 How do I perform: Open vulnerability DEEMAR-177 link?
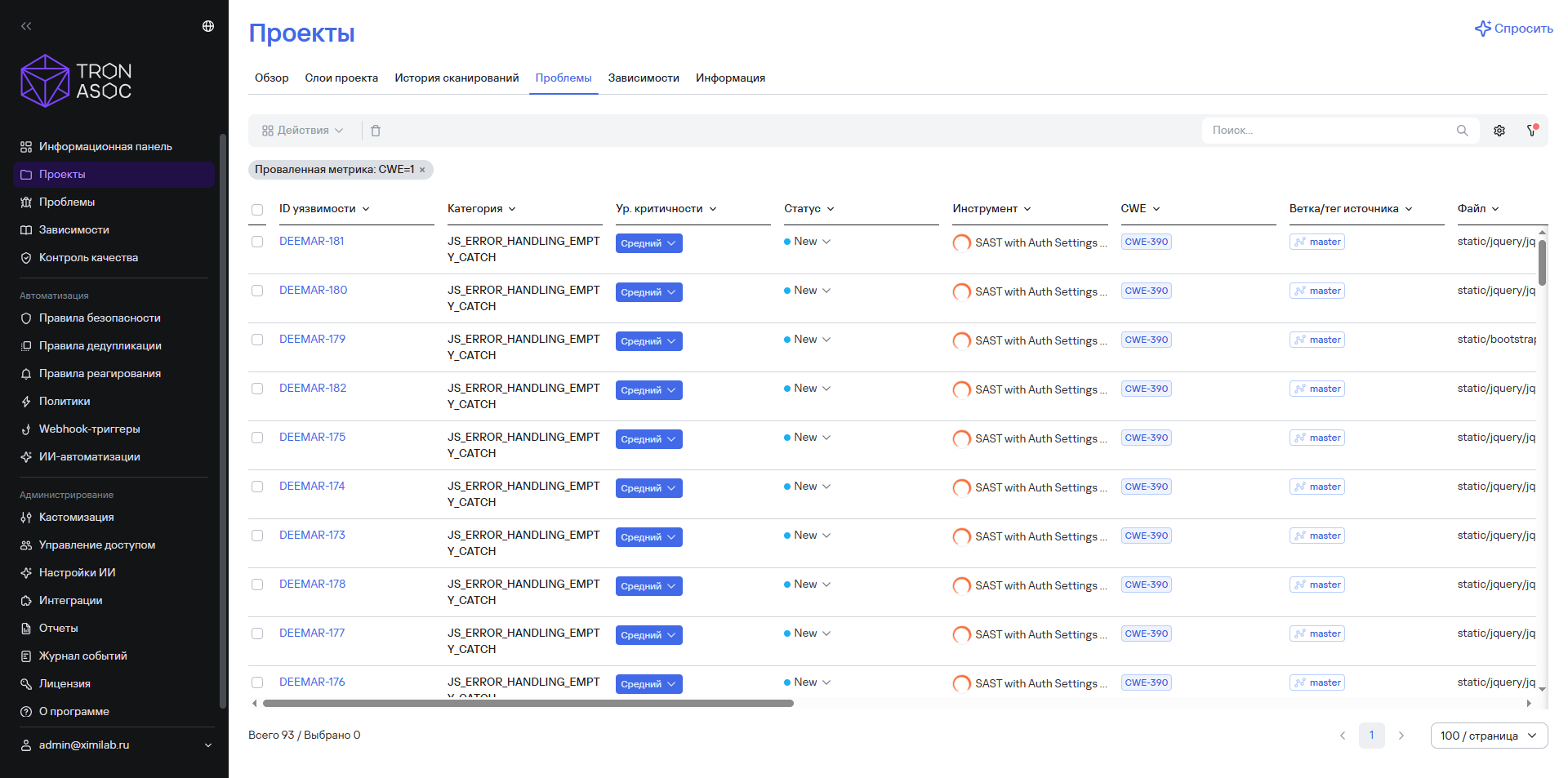click(x=312, y=634)
